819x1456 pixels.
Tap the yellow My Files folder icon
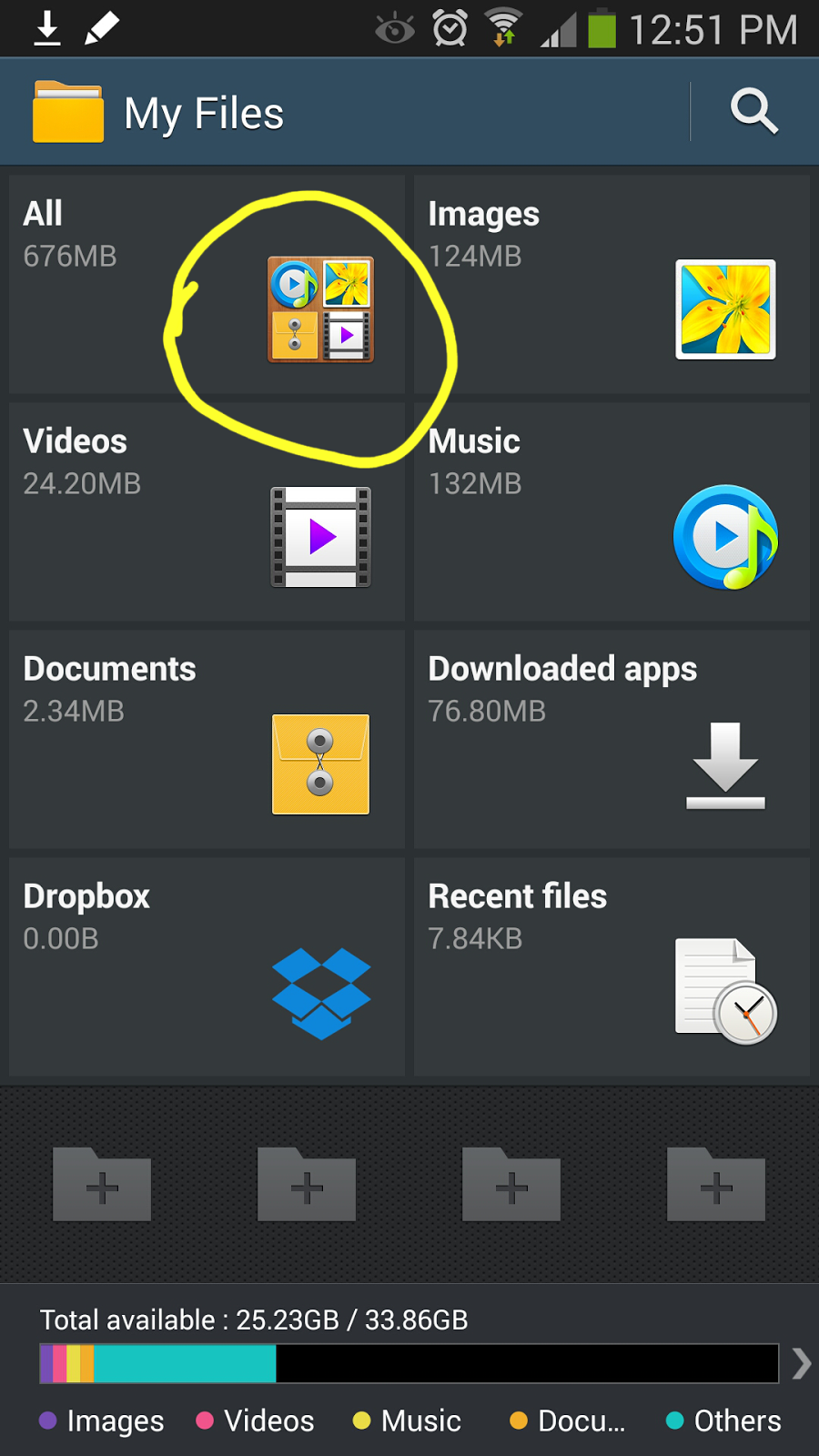tap(68, 113)
